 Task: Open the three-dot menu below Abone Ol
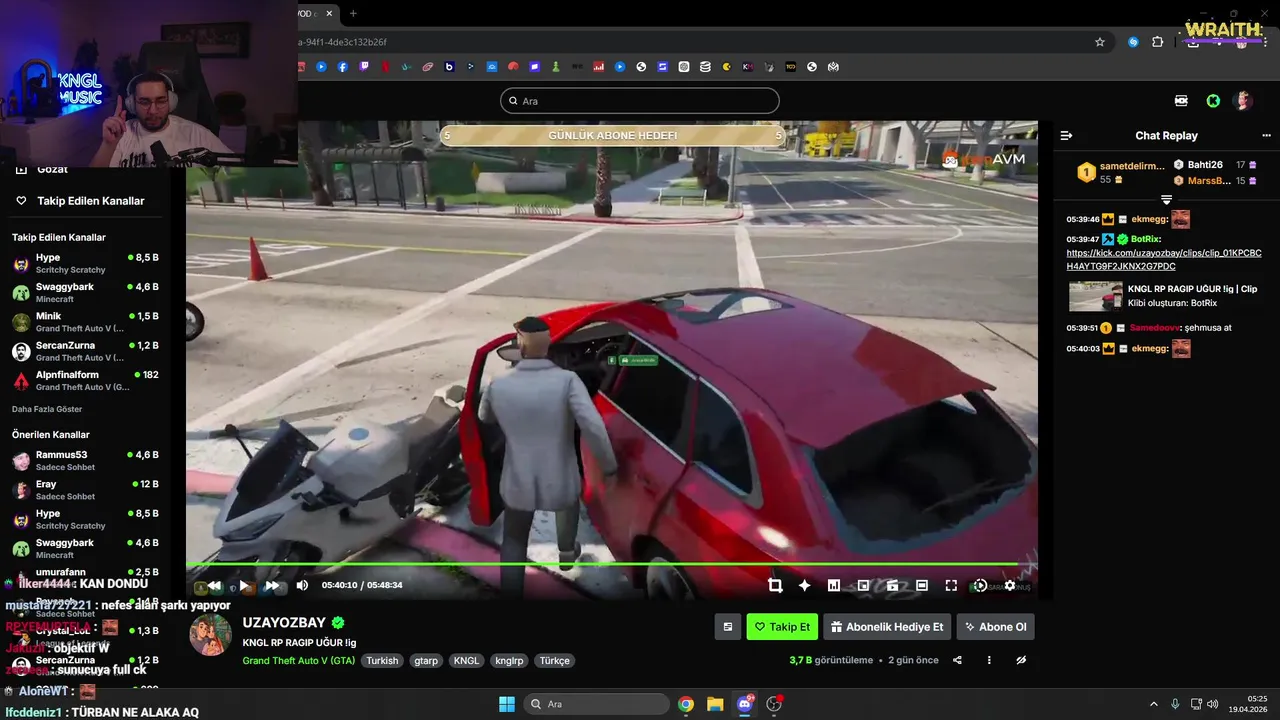click(x=989, y=660)
